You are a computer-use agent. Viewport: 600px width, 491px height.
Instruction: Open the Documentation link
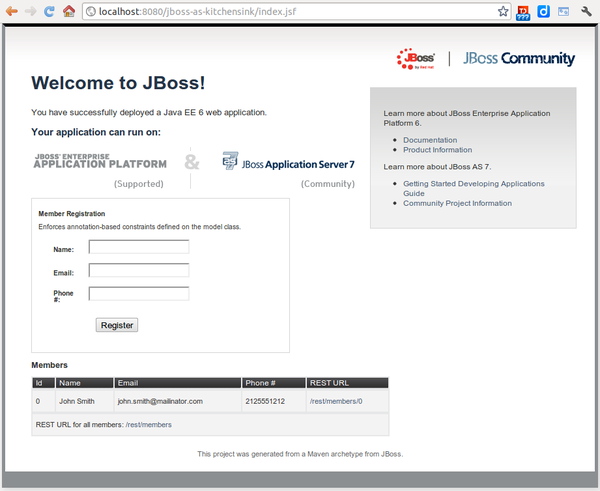pyautogui.click(x=430, y=140)
